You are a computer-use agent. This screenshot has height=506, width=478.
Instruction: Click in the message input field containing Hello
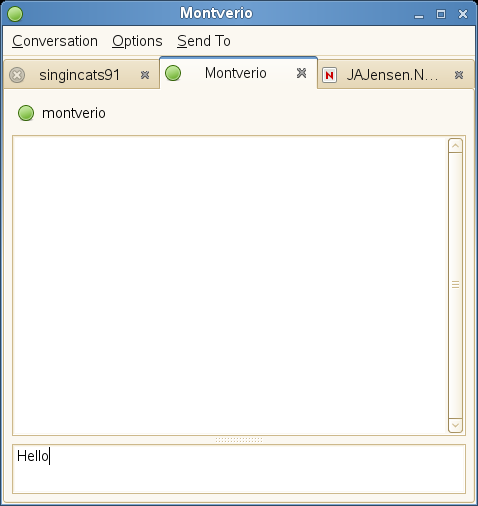click(239, 469)
